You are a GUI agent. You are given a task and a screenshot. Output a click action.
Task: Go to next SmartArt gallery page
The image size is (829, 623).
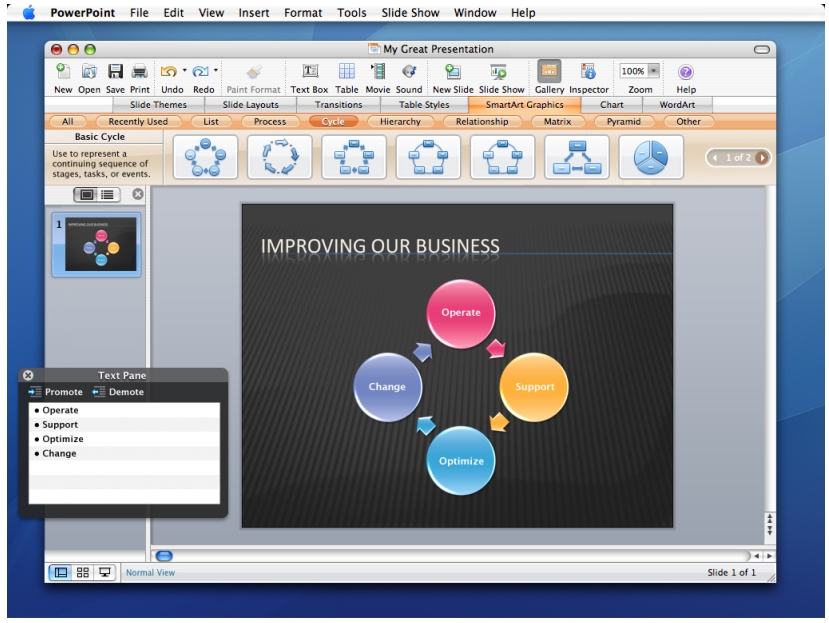762,157
